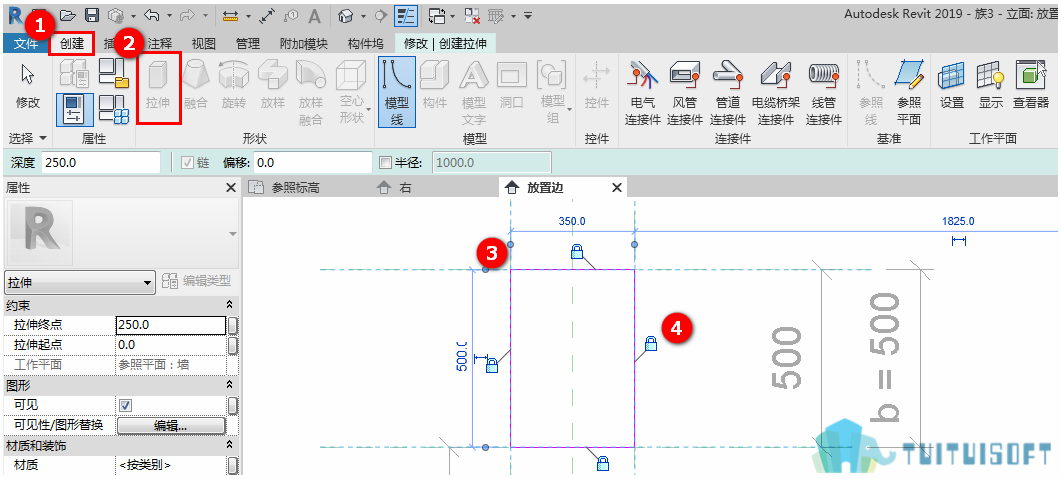Select the Aligned Dimension icon
This screenshot has width=1061, height=479.
point(267,14)
